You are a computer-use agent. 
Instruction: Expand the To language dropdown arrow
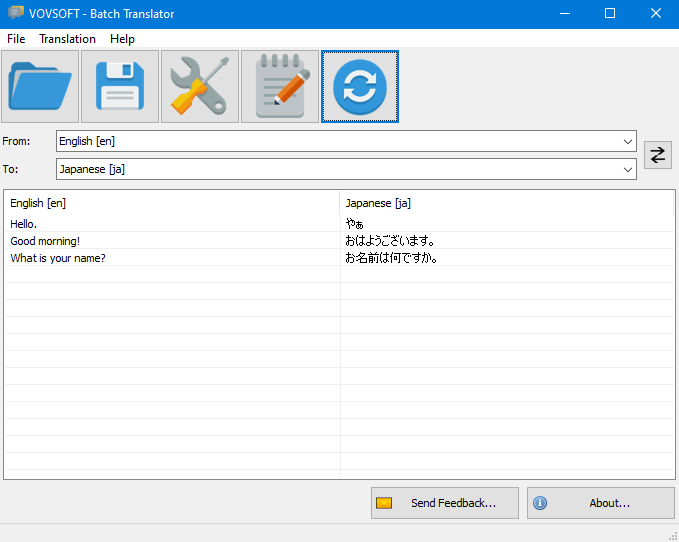tap(627, 170)
